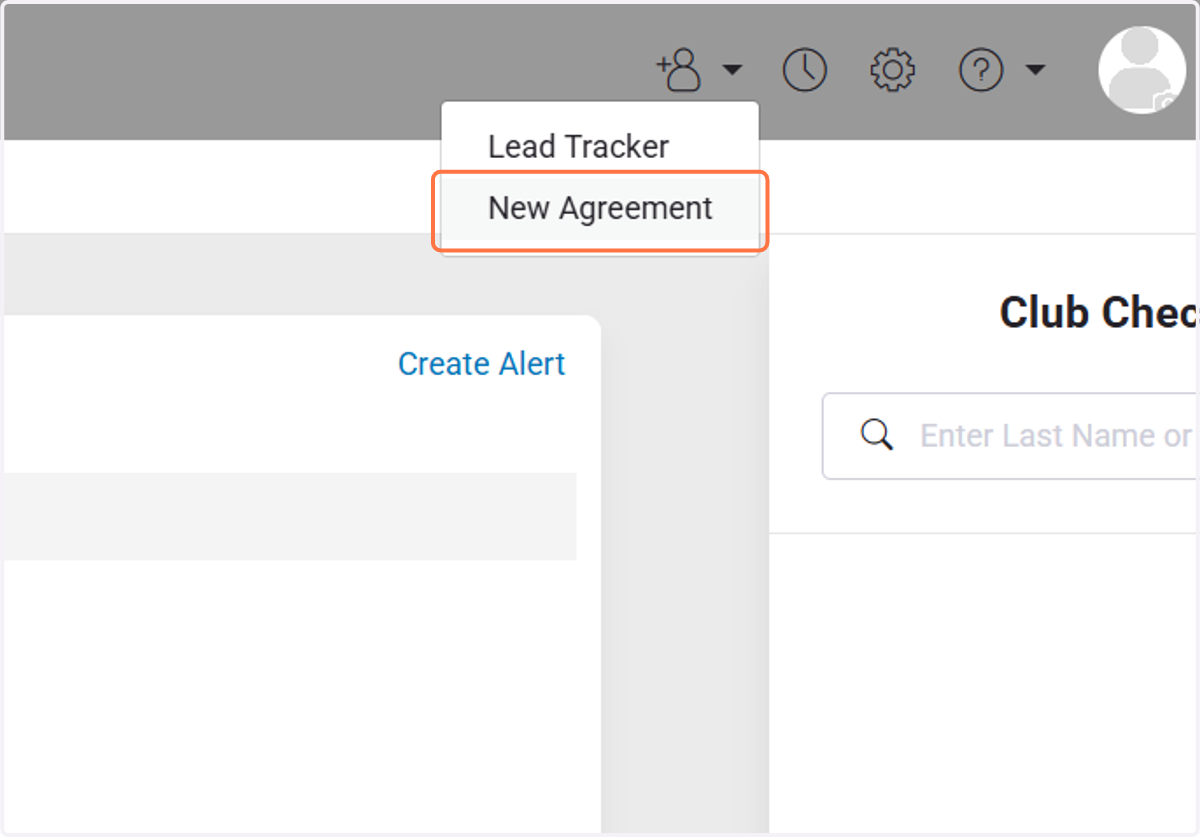
Task: Open the settings gear icon
Action: [892, 70]
